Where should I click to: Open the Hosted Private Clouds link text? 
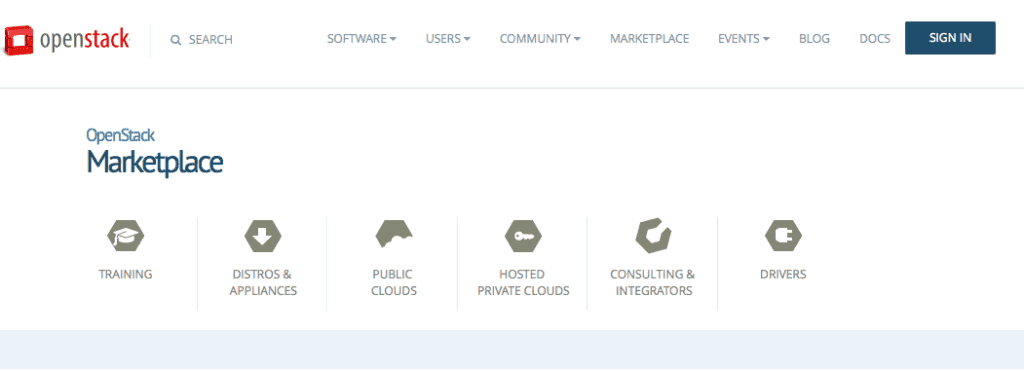tap(523, 282)
